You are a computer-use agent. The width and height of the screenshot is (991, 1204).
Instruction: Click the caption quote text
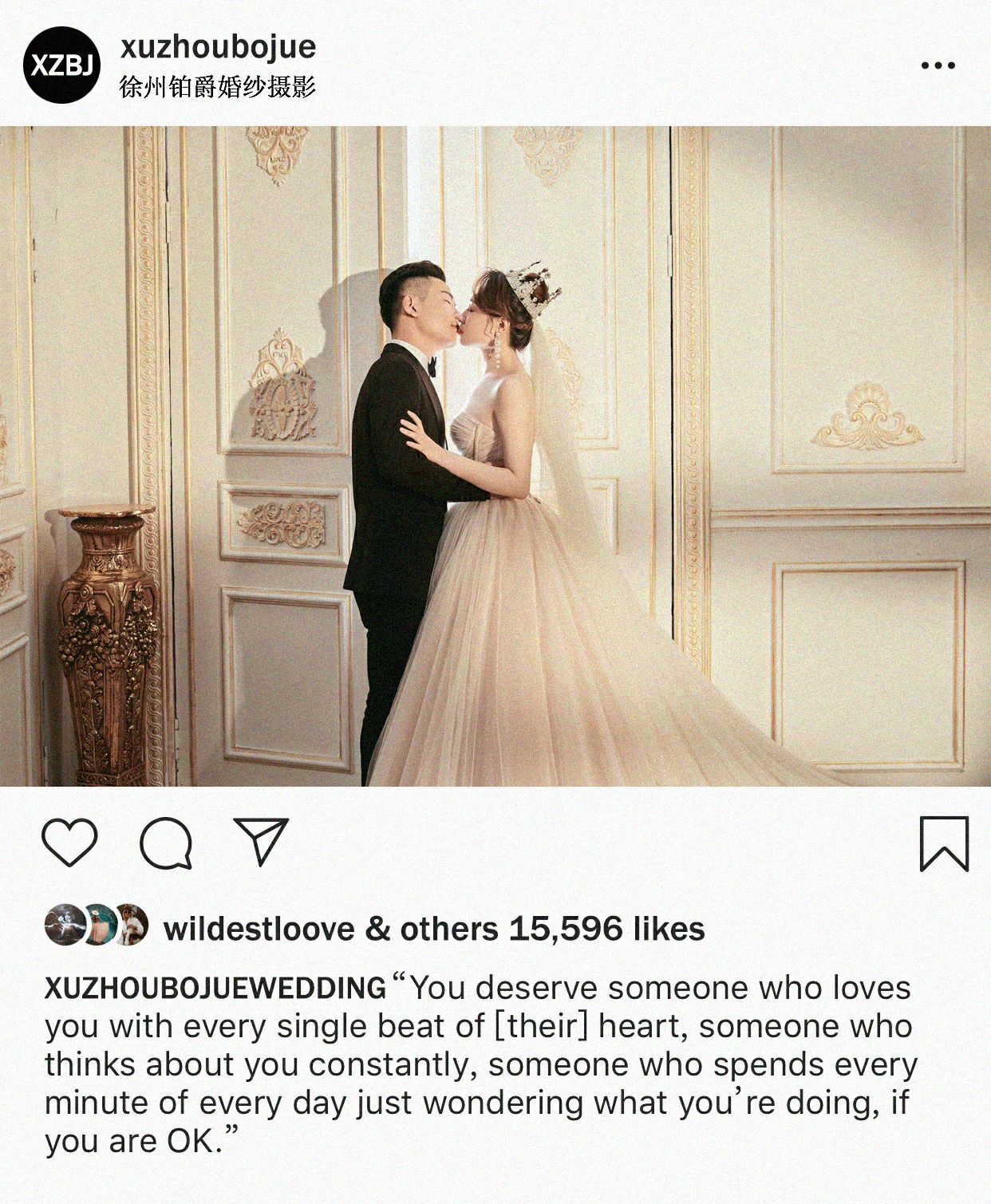479,1064
